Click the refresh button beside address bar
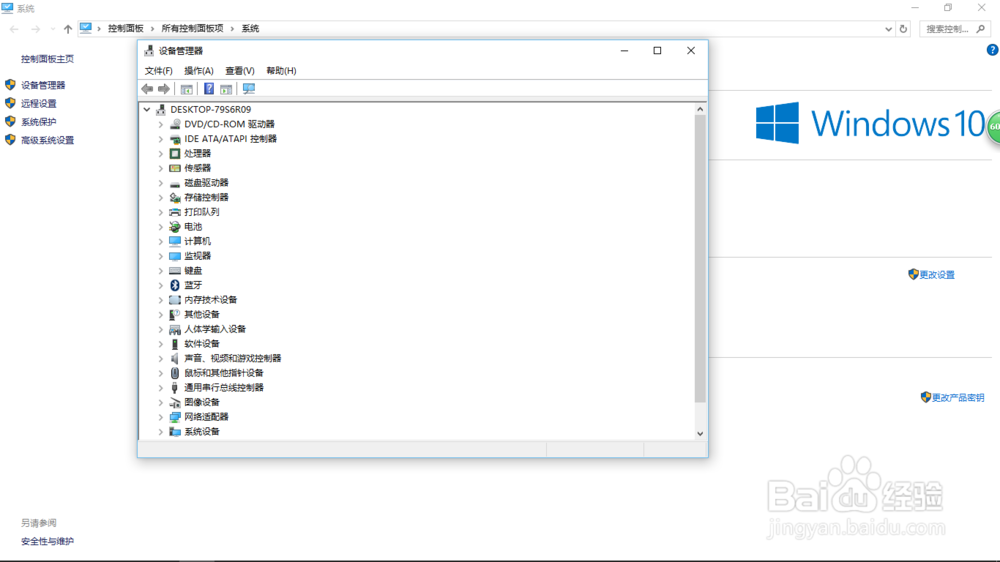The image size is (1000, 562). [903, 29]
